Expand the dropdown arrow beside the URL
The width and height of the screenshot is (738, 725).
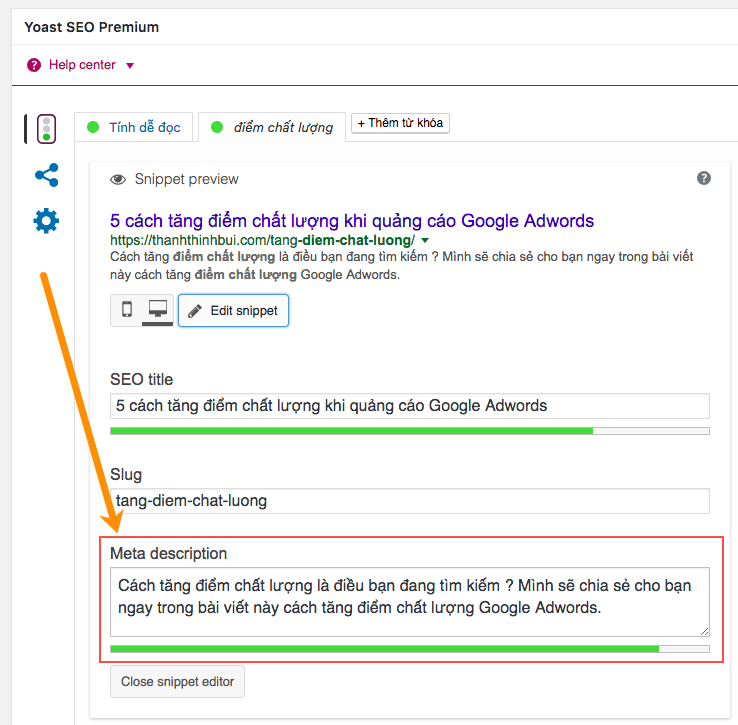[x=425, y=241]
